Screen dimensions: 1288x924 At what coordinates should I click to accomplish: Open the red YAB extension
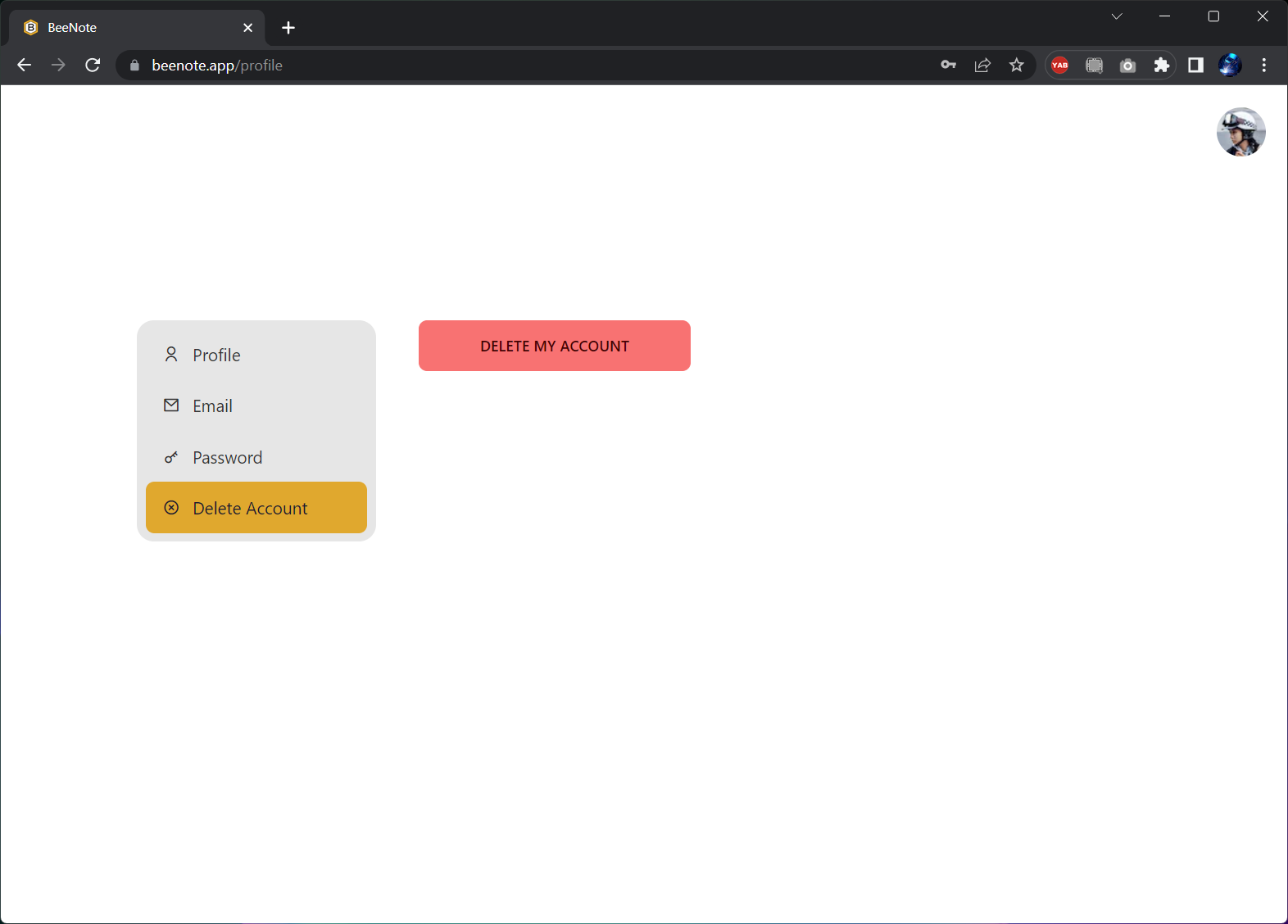(x=1059, y=66)
